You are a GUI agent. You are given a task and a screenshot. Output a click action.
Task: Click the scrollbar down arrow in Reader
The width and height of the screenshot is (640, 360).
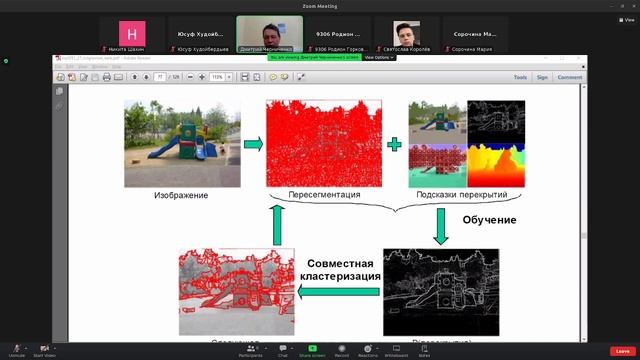click(x=584, y=339)
